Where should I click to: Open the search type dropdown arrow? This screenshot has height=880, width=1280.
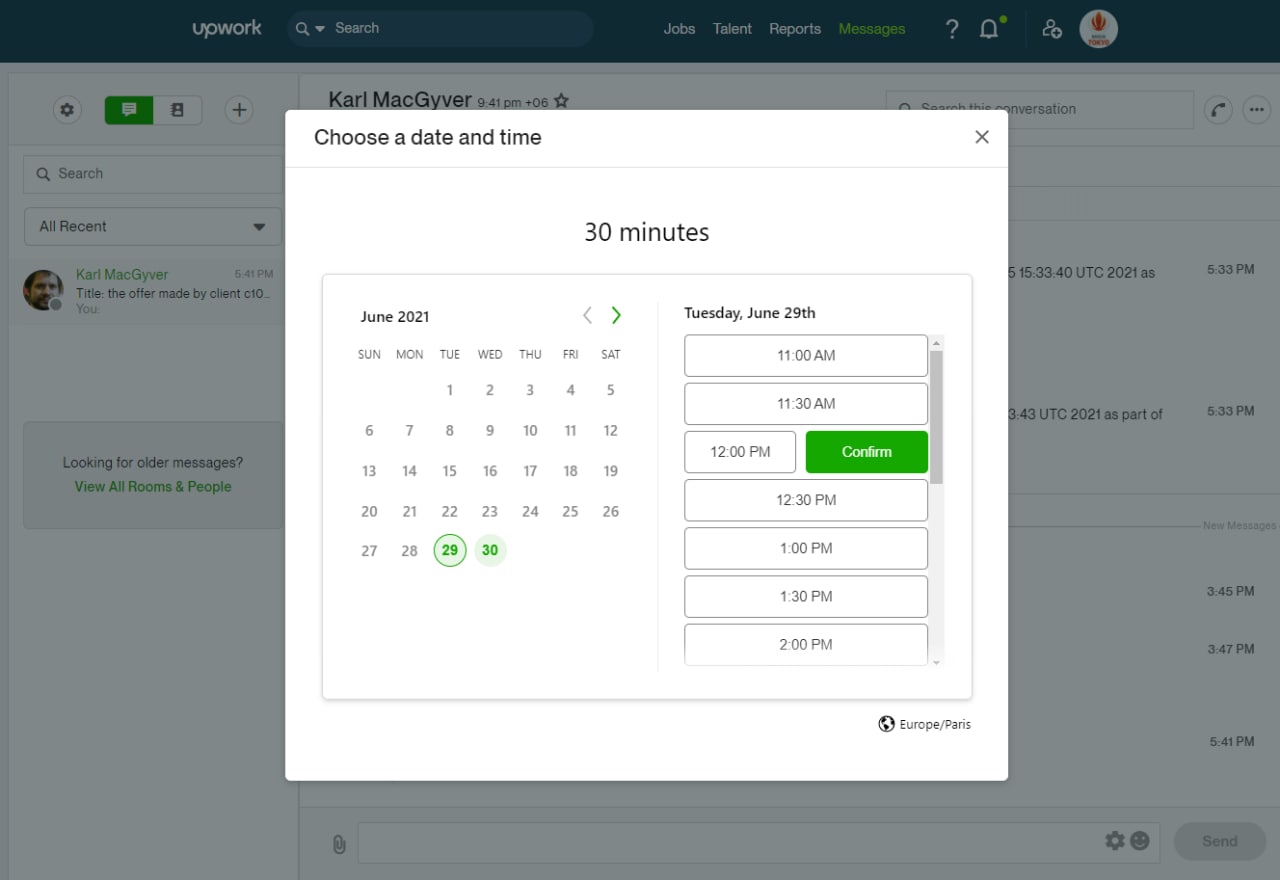pyautogui.click(x=320, y=29)
